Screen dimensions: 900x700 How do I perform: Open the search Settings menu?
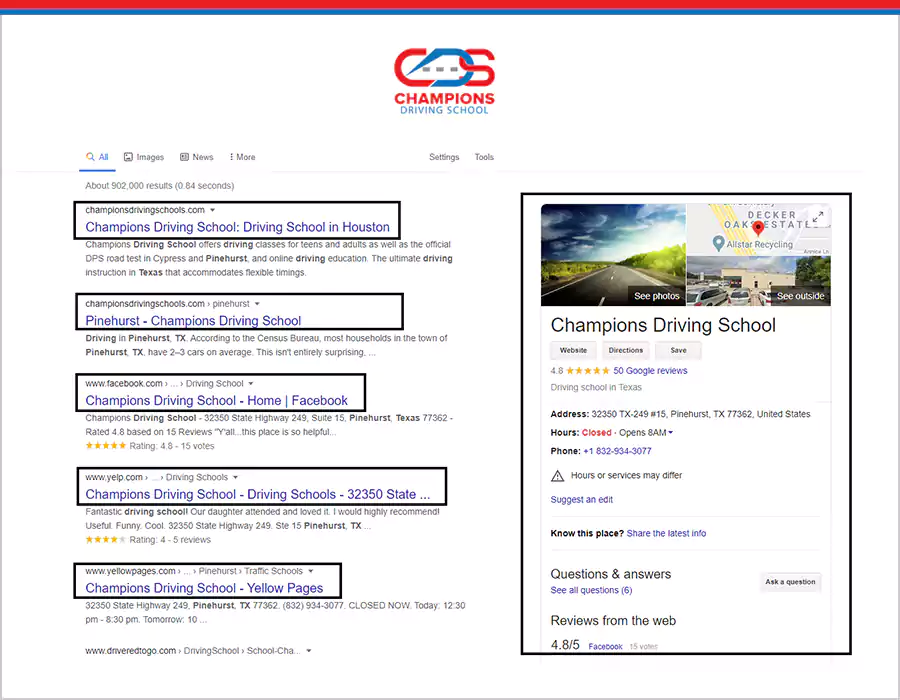pos(444,157)
